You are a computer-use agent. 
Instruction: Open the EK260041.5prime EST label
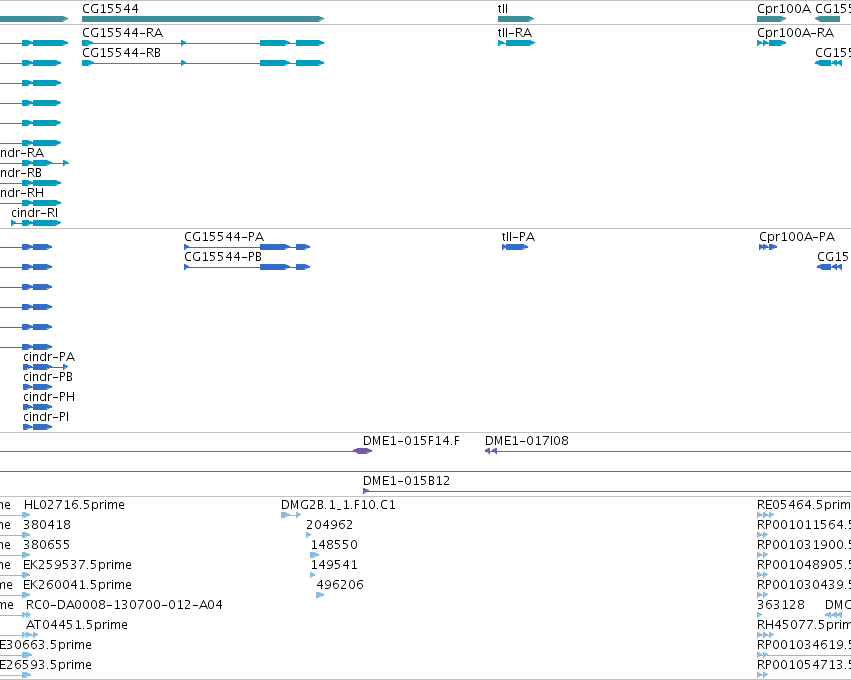click(x=77, y=585)
